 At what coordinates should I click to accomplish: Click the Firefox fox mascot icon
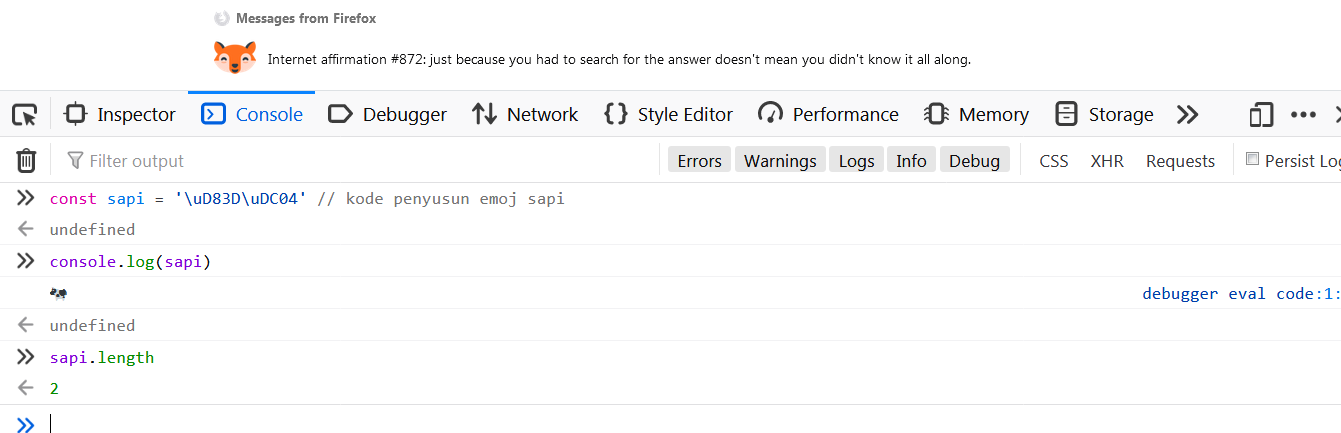coord(235,58)
